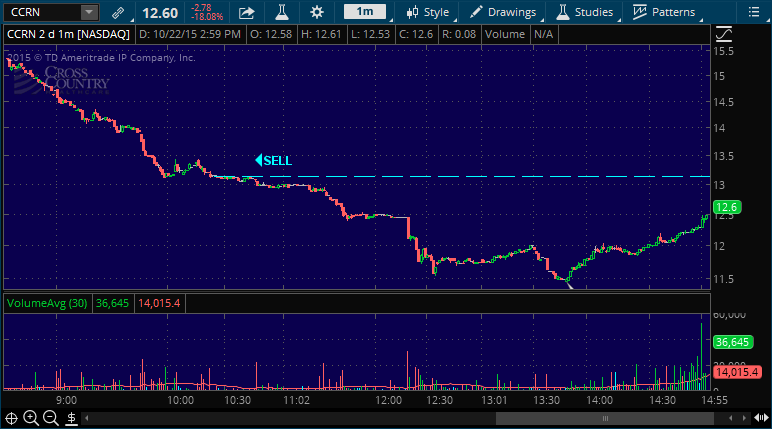
Task: Click the share arrow icon
Action: [247, 13]
